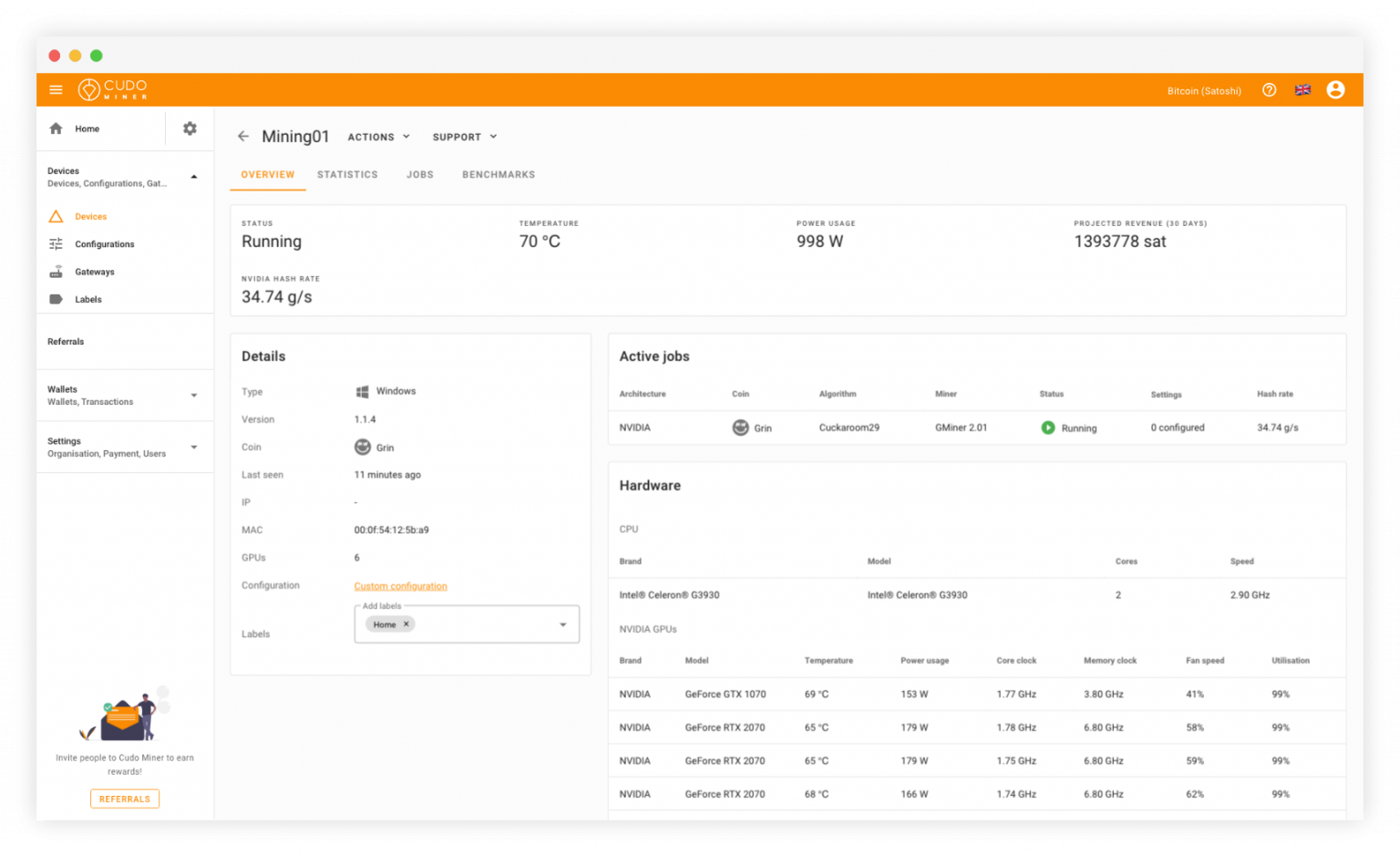This screenshot has height=856, width=1400.
Task: Click the British flag language icon
Action: (1302, 89)
